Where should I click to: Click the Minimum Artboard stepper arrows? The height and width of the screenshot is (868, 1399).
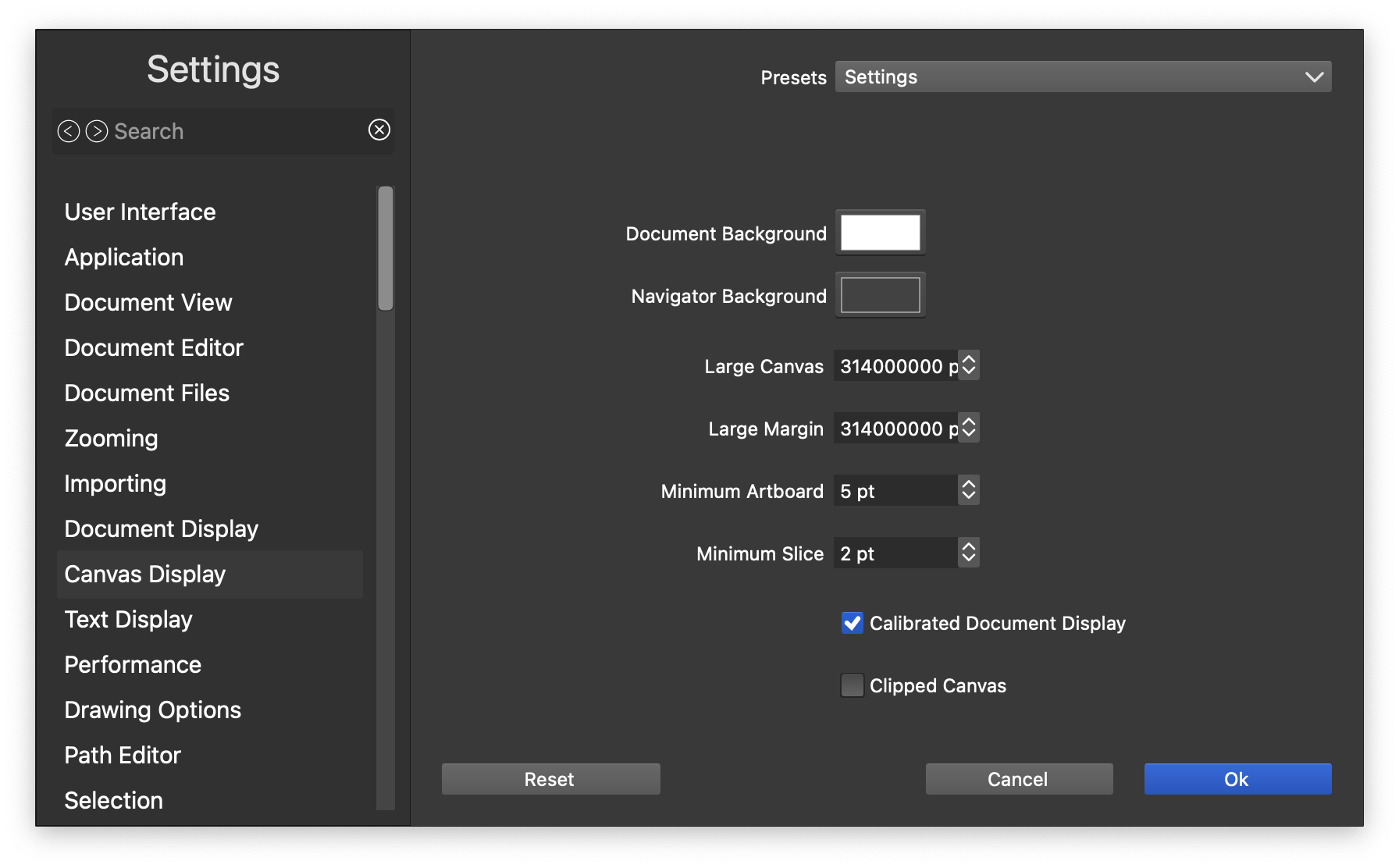(x=969, y=490)
